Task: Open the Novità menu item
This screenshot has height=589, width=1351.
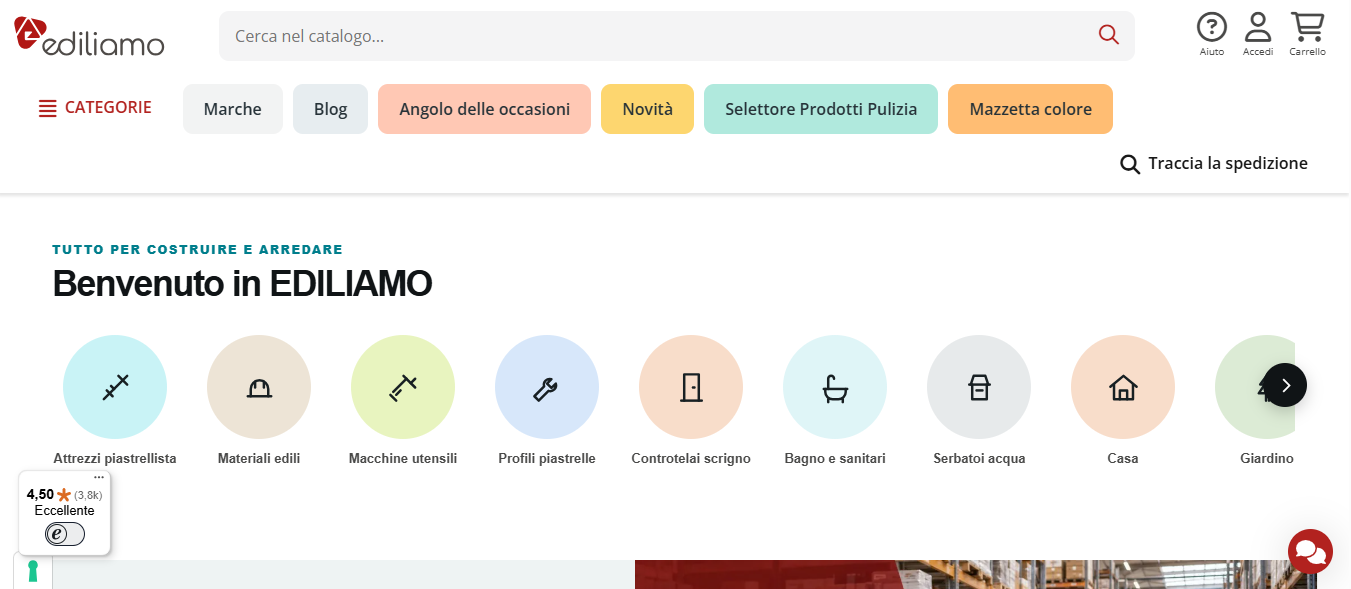Action: (x=648, y=109)
